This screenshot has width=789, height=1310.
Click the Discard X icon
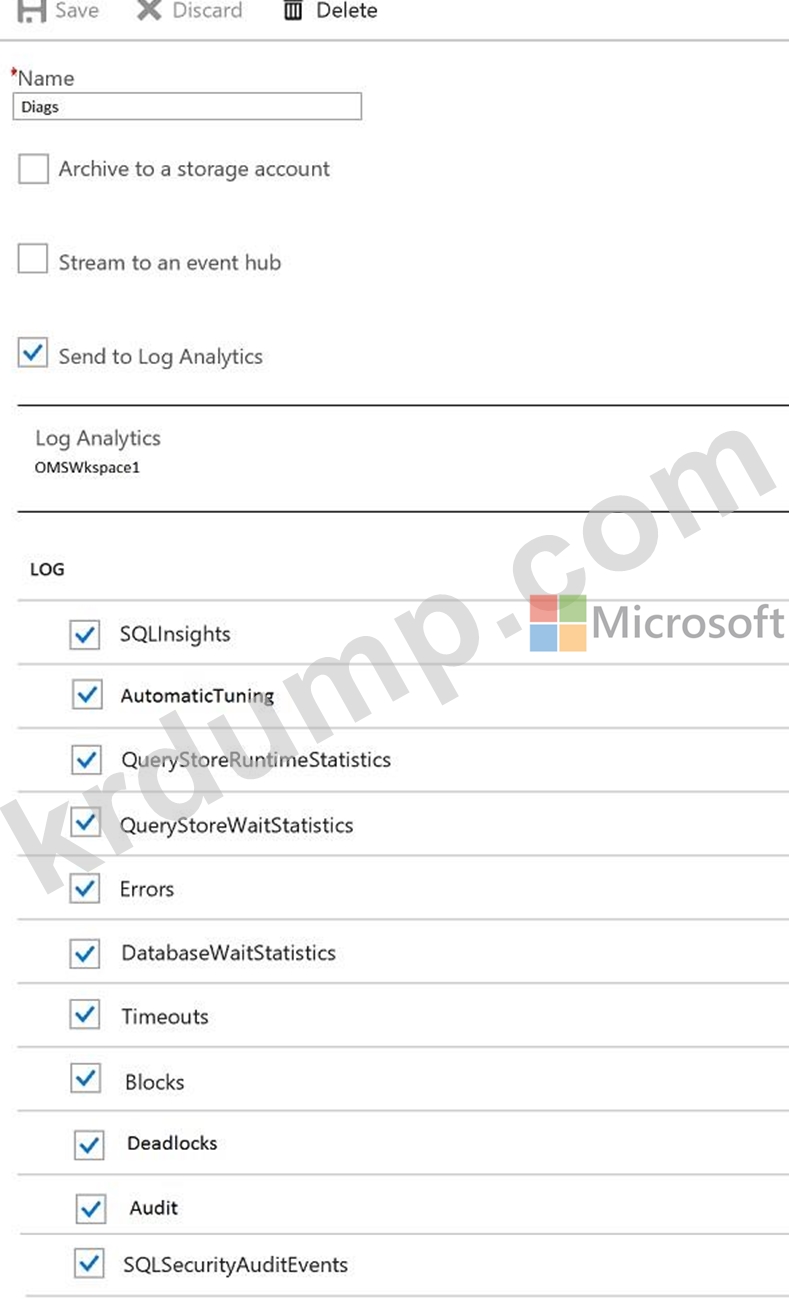click(149, 10)
